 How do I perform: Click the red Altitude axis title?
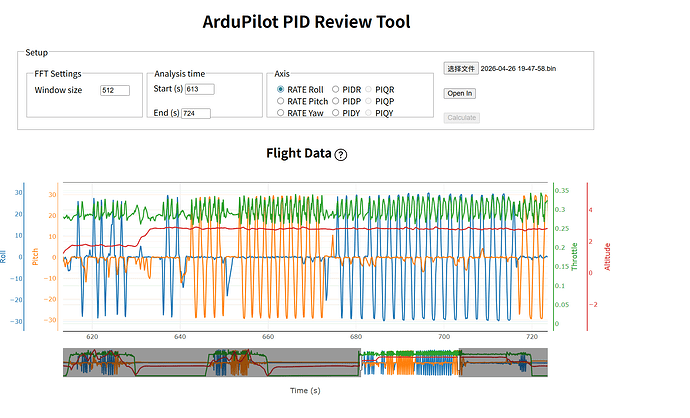(x=607, y=257)
